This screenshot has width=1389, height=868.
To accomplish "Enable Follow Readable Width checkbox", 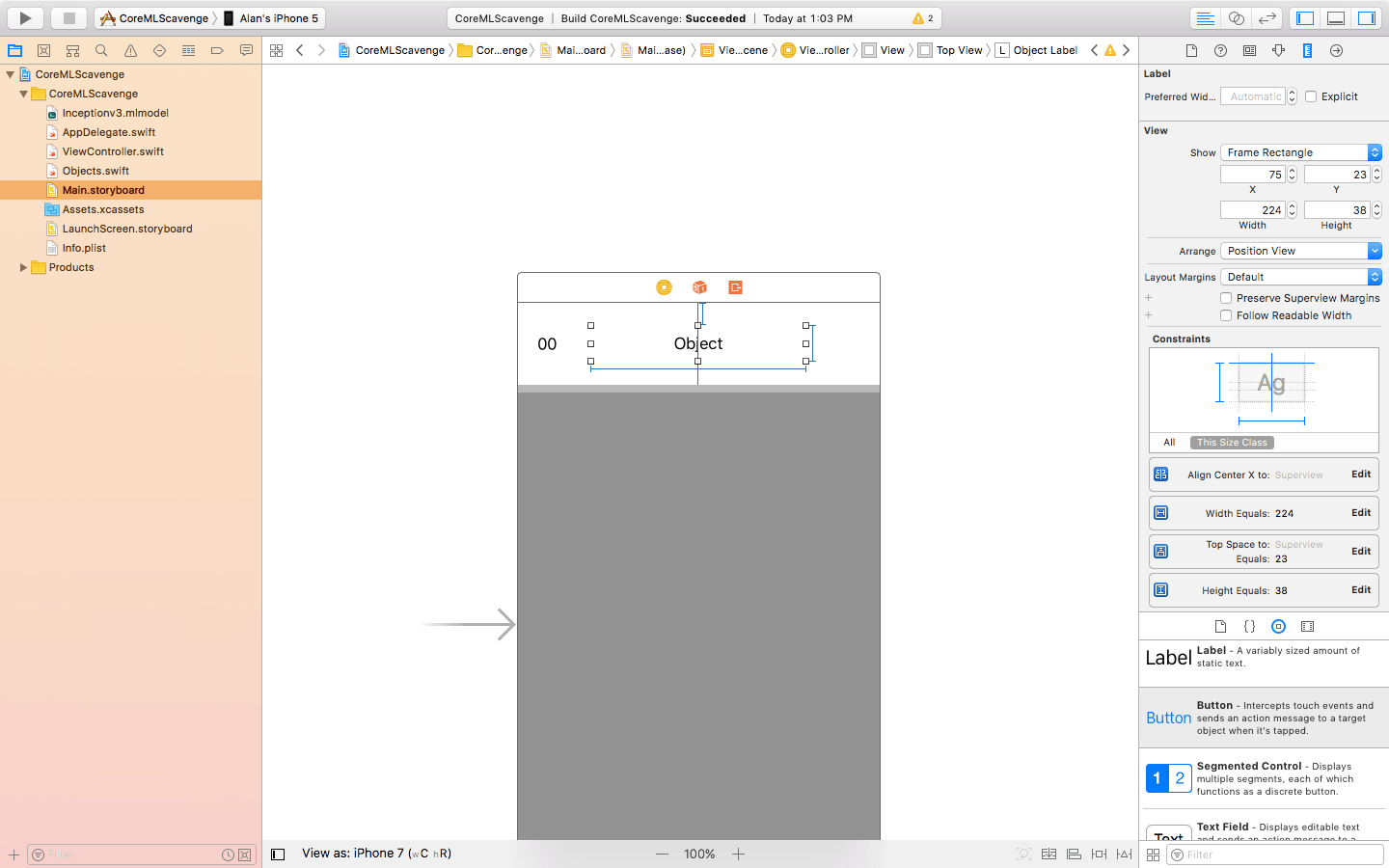I will click(1226, 315).
